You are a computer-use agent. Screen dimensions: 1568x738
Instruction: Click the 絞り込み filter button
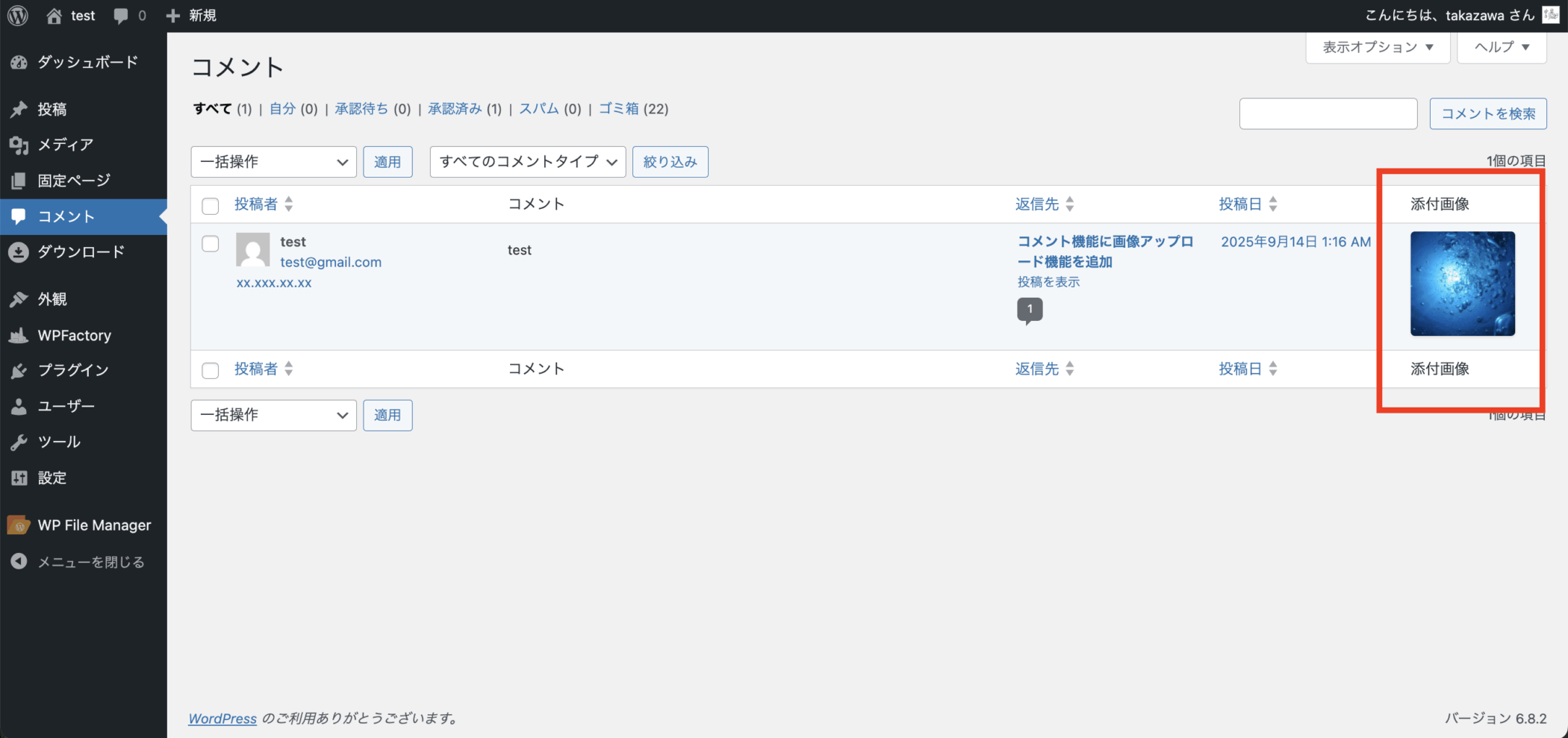pyautogui.click(x=670, y=162)
